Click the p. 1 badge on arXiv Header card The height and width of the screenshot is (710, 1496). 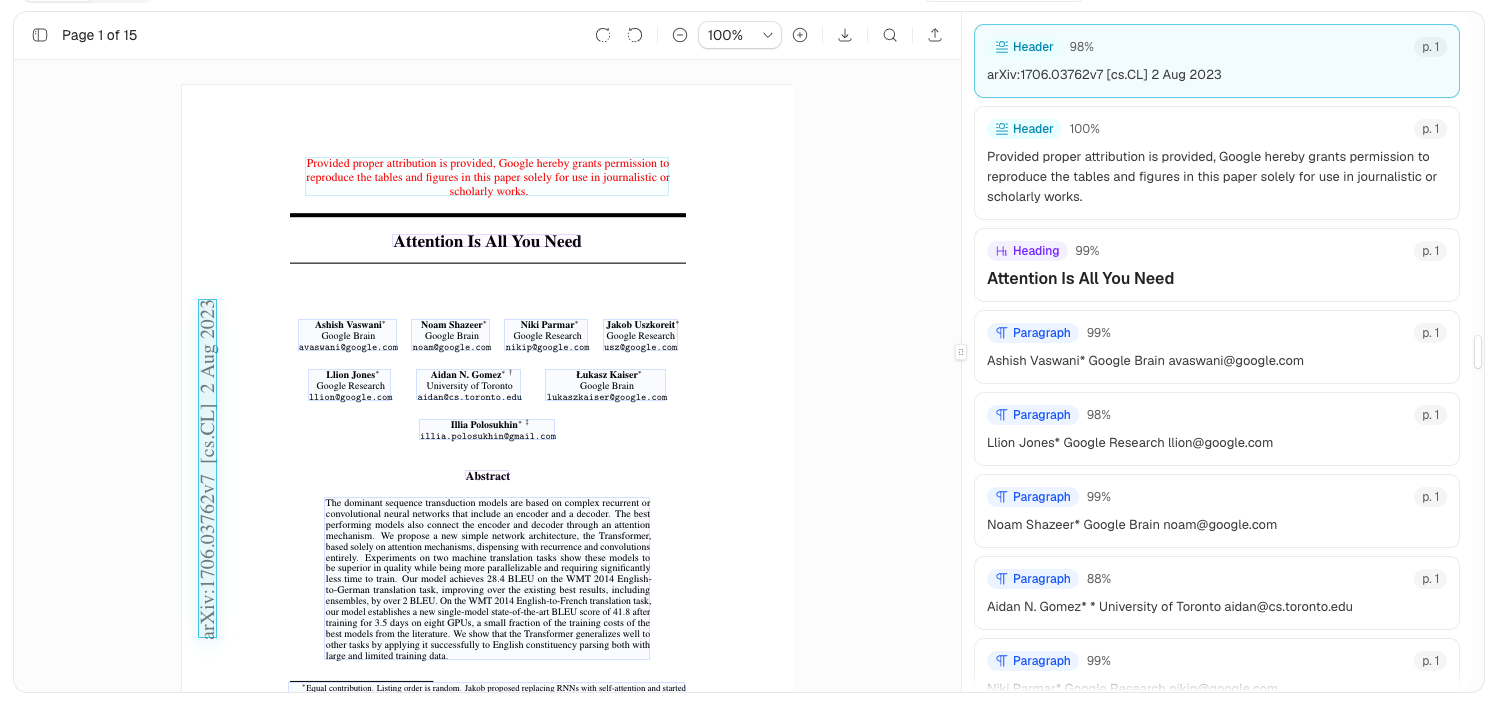[1431, 47]
